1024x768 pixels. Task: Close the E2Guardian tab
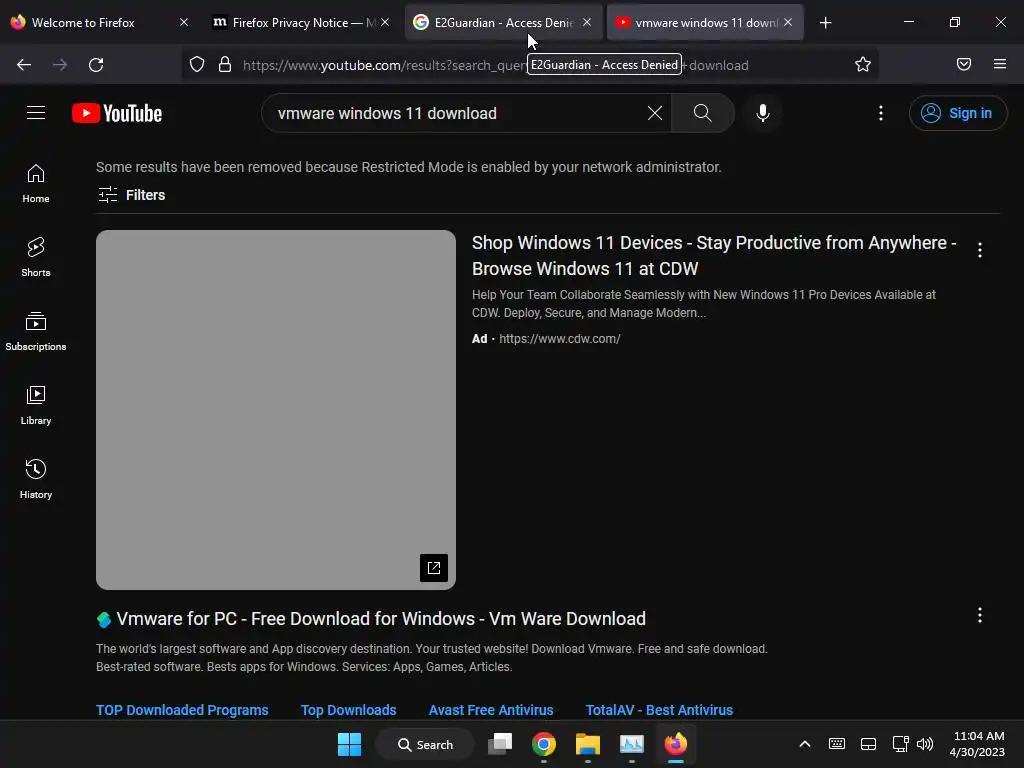(x=587, y=22)
